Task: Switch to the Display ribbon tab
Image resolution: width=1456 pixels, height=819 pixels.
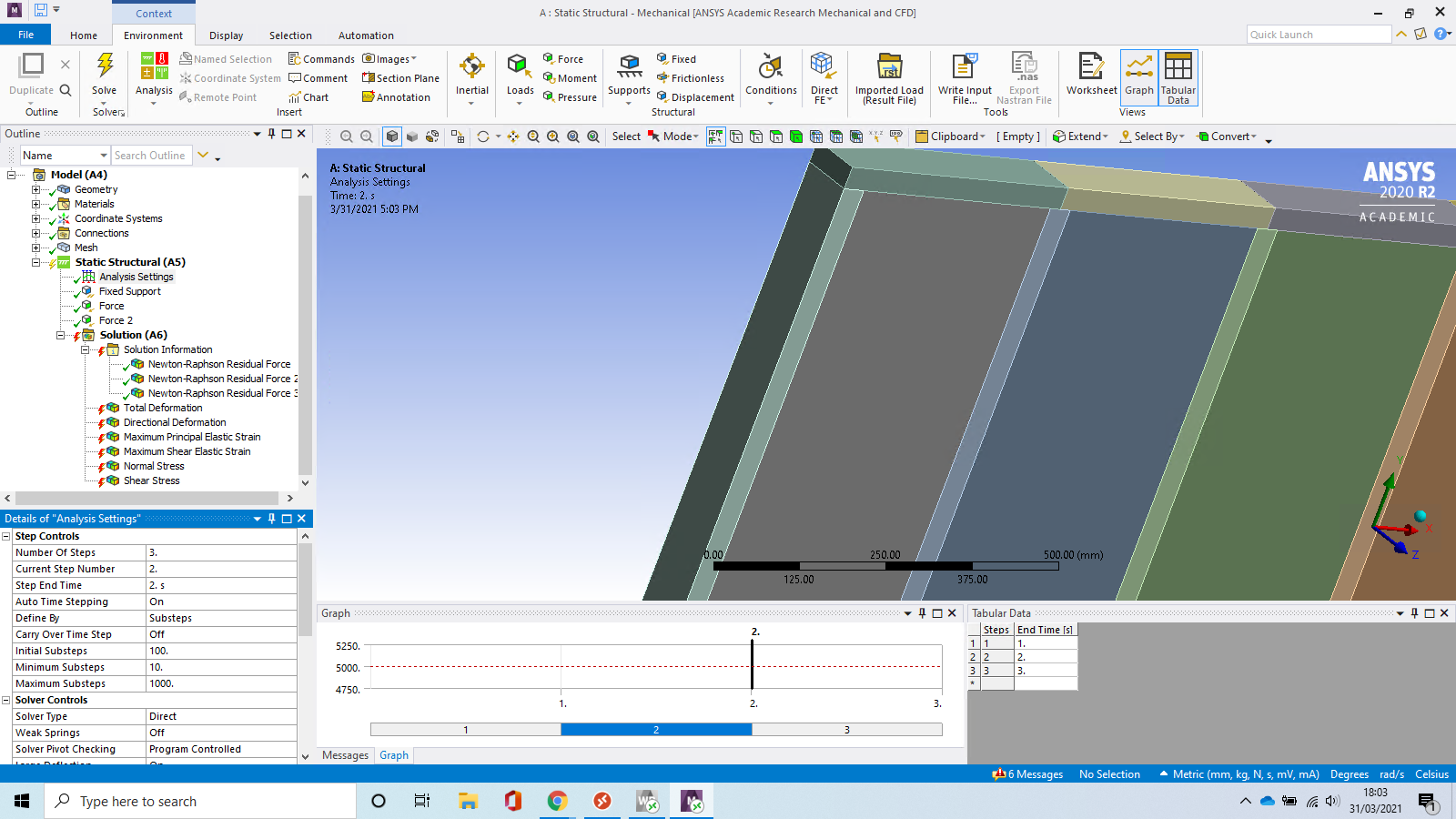Action: (226, 35)
